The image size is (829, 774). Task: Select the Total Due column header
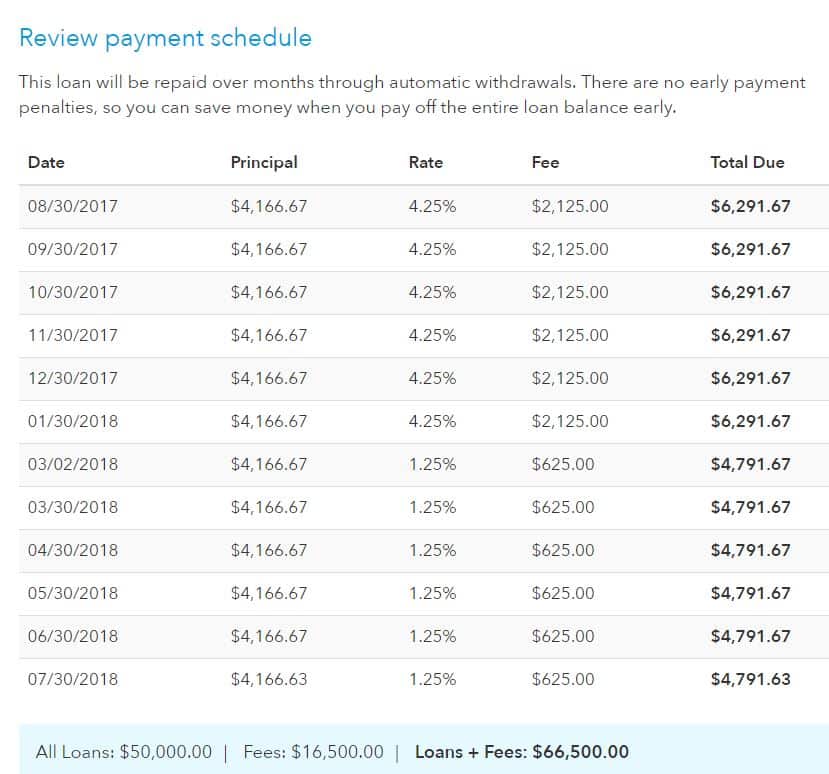[747, 162]
